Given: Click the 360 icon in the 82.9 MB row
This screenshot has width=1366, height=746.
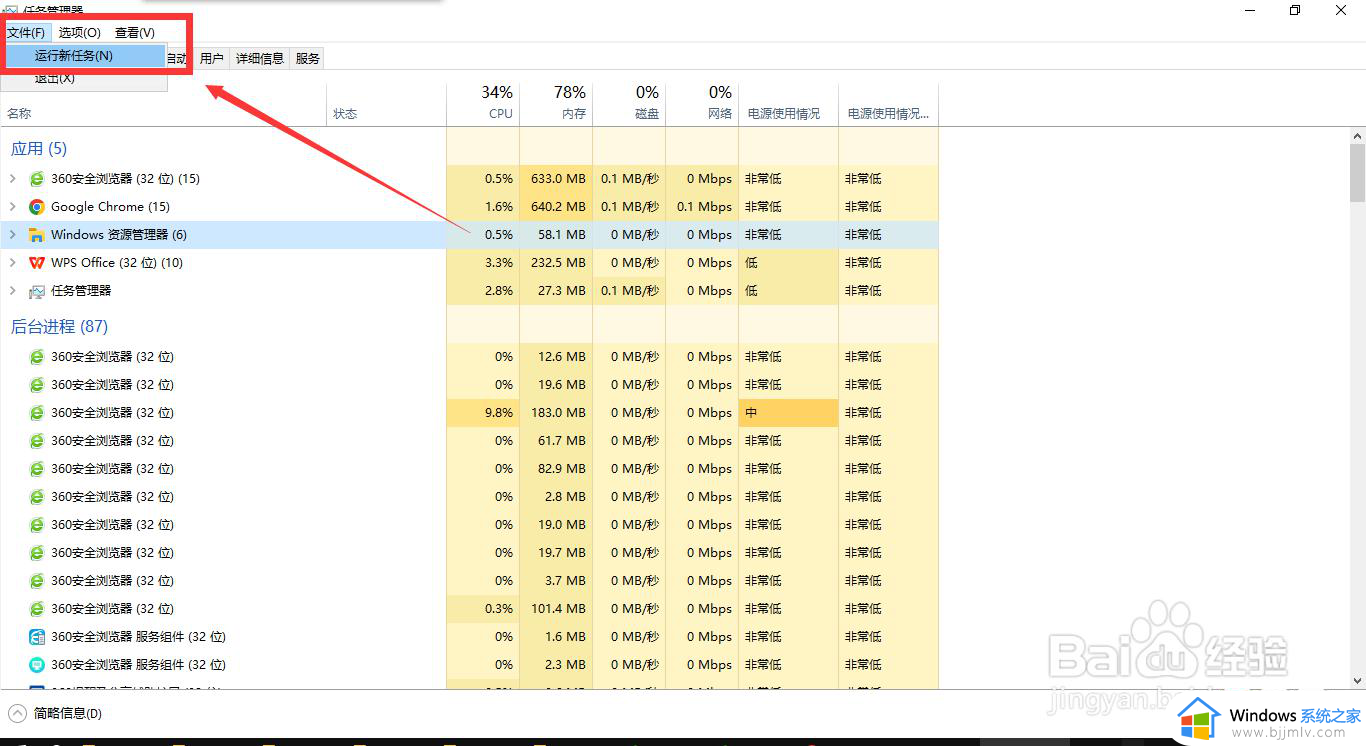Looking at the screenshot, I should (37, 469).
